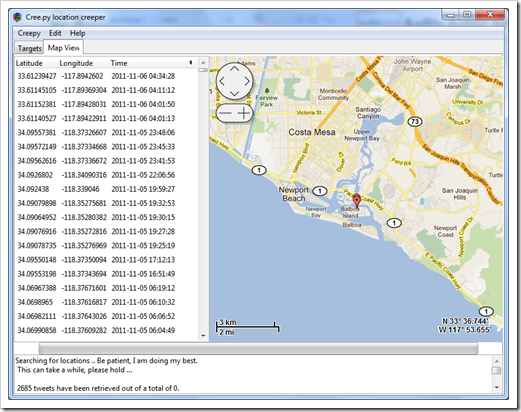Click the location list scroll down arrow

point(203,336)
